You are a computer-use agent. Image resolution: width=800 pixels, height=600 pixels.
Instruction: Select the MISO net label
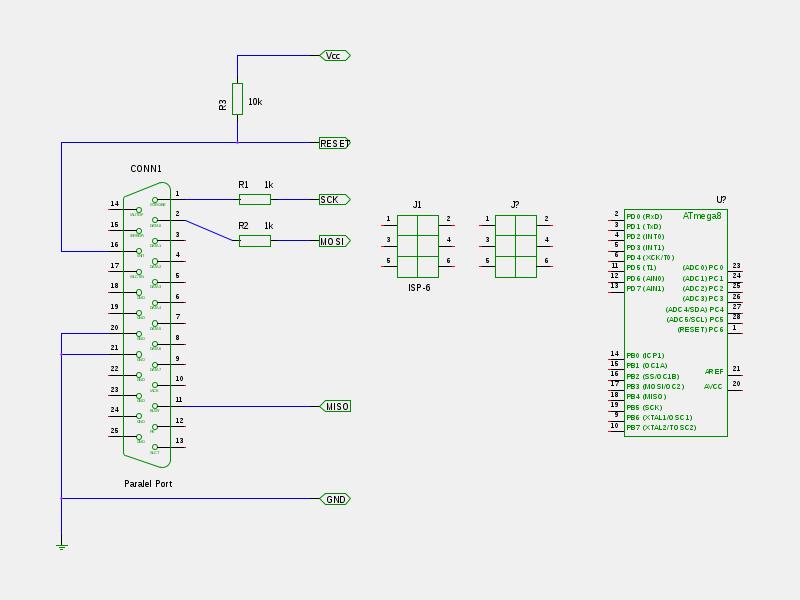pos(335,407)
